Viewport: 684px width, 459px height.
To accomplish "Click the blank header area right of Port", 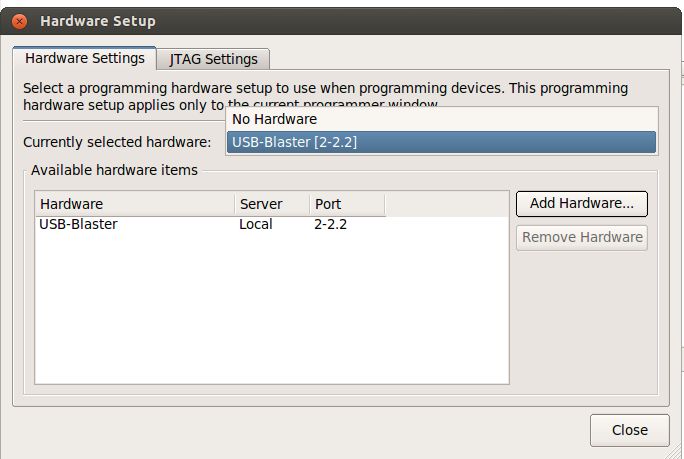I will [x=446, y=204].
